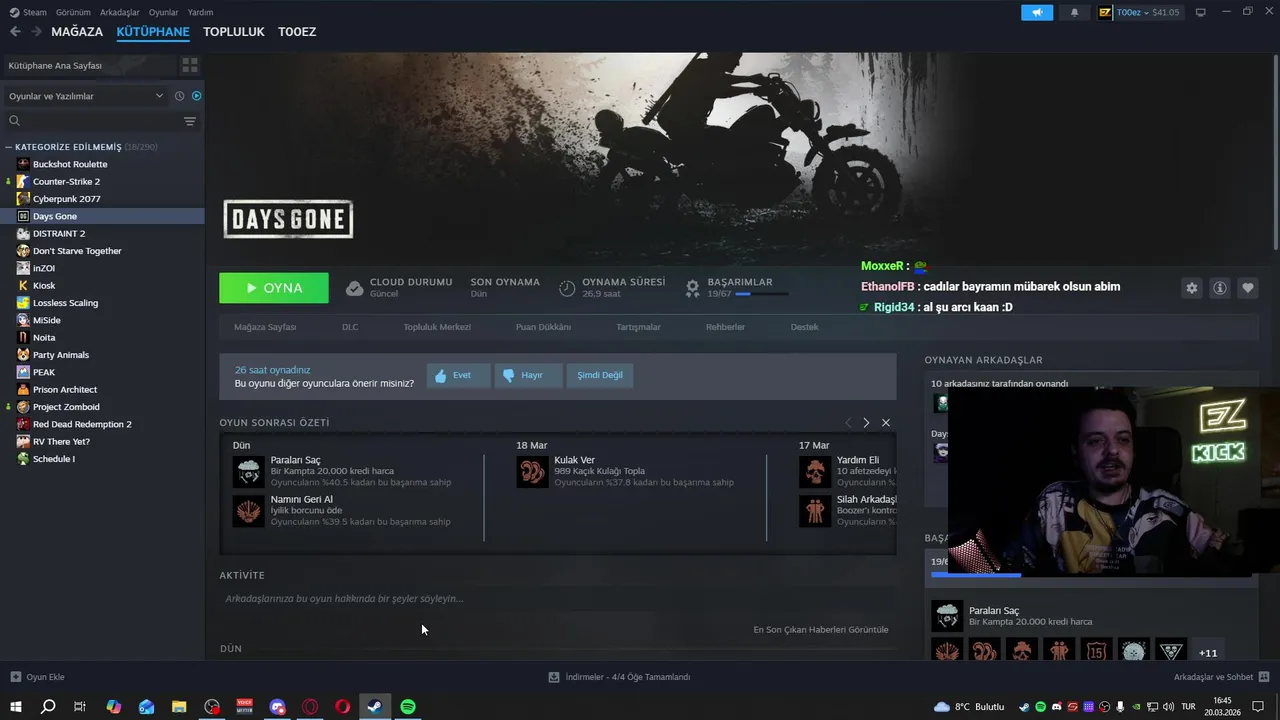This screenshot has height=720, width=1280.
Task: Open Kulak Ver achievement icon
Action: [532, 472]
